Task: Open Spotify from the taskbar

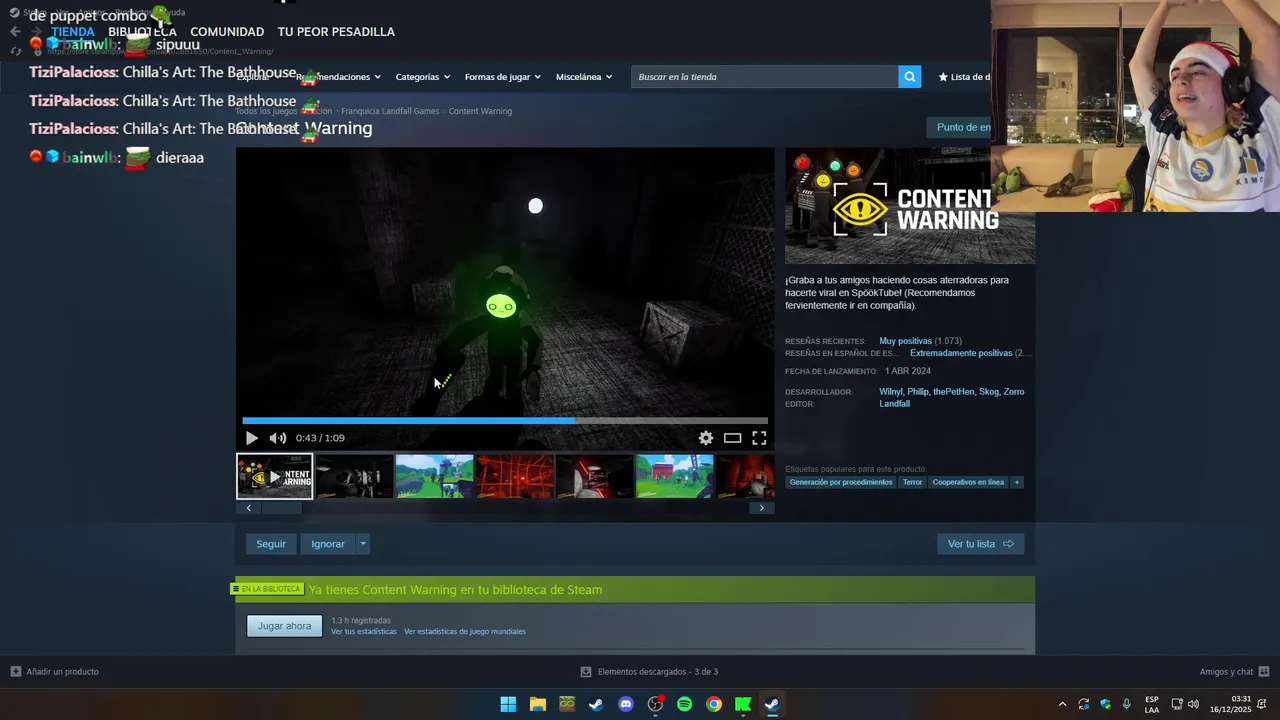Action: pos(684,704)
